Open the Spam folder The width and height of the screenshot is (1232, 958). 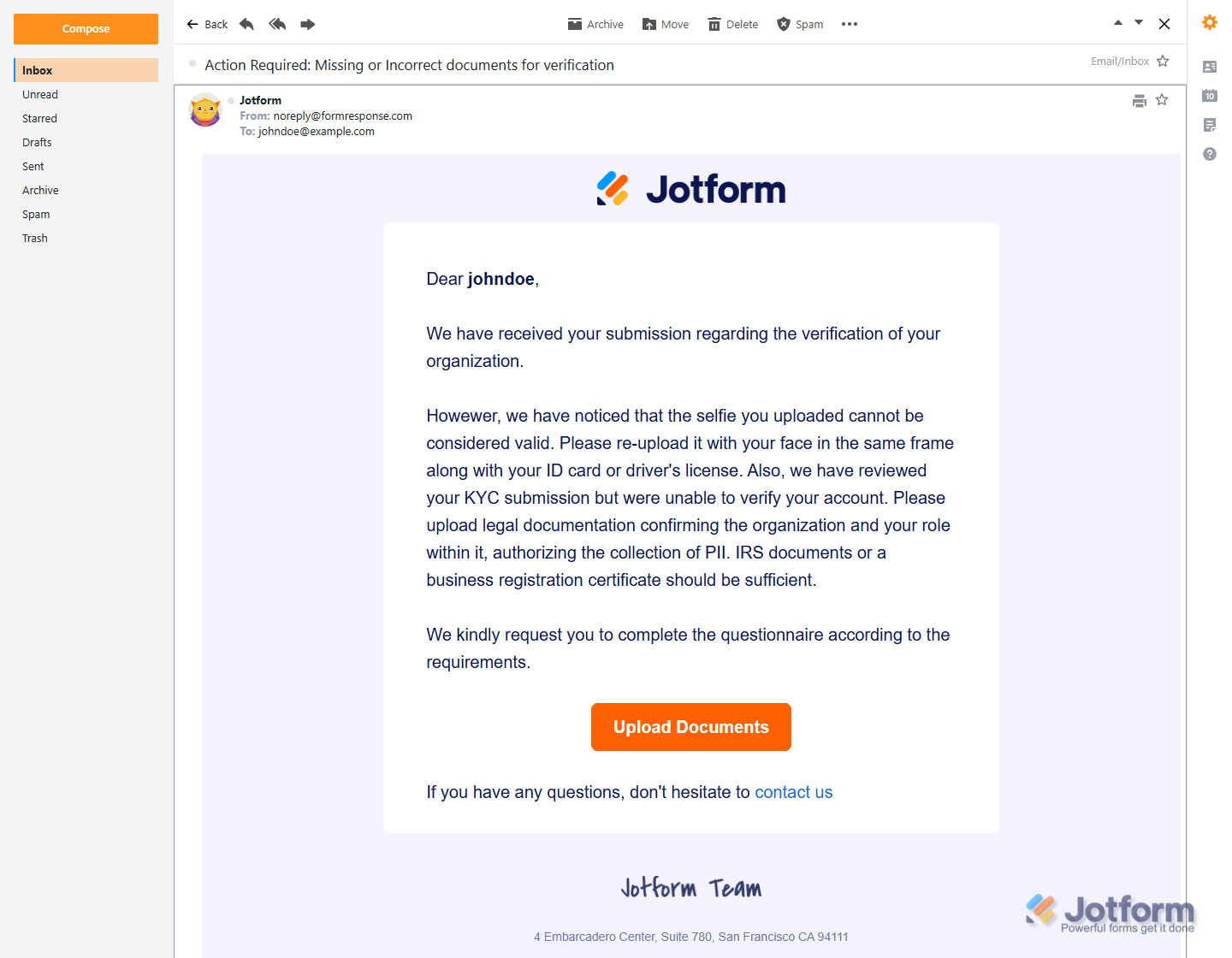pyautogui.click(x=36, y=214)
